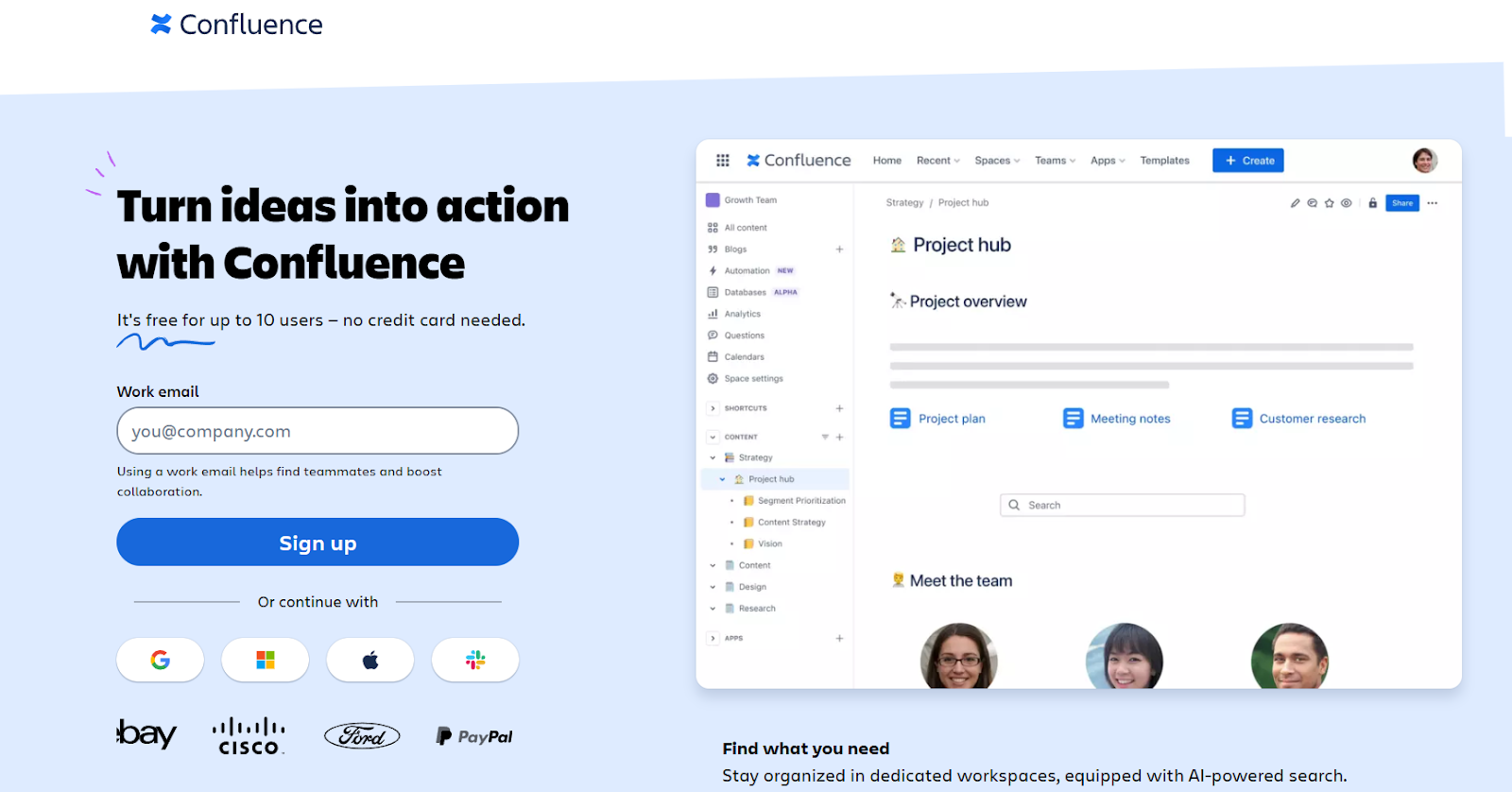Open the Spaces dropdown menu
Viewport: 1512px width, 792px height.
(x=997, y=161)
